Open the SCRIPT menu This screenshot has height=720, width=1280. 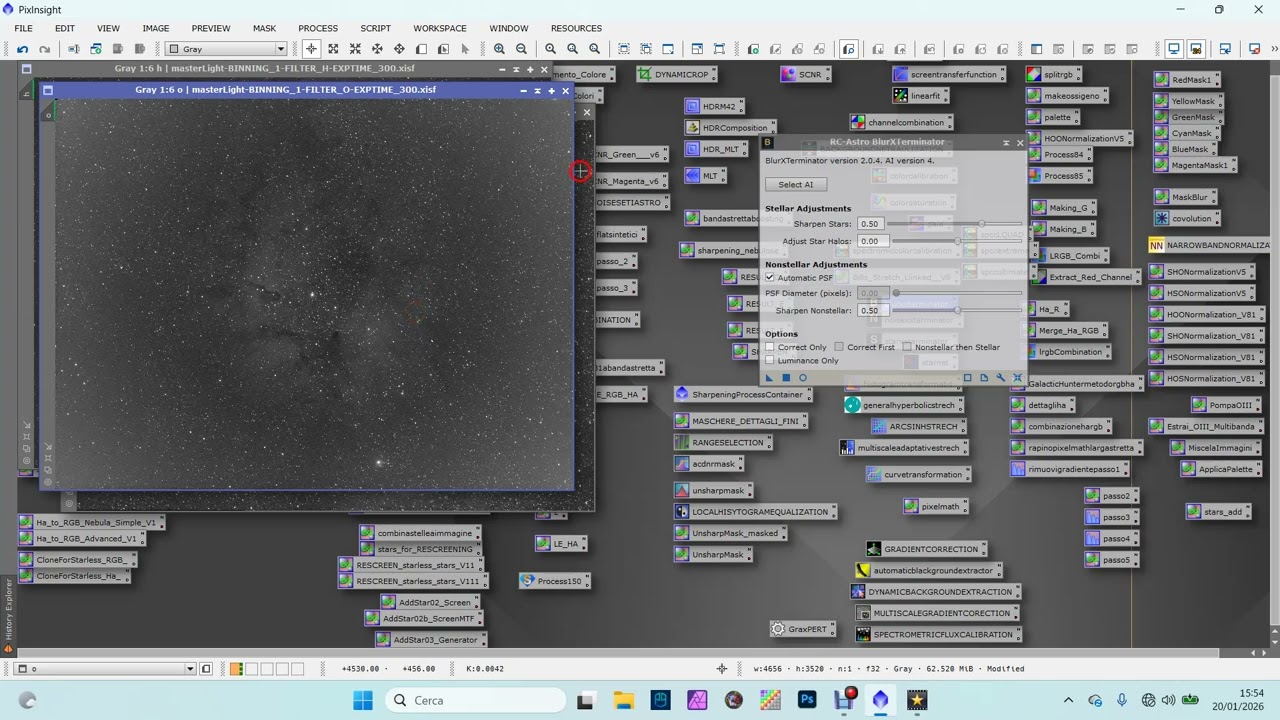click(x=376, y=28)
